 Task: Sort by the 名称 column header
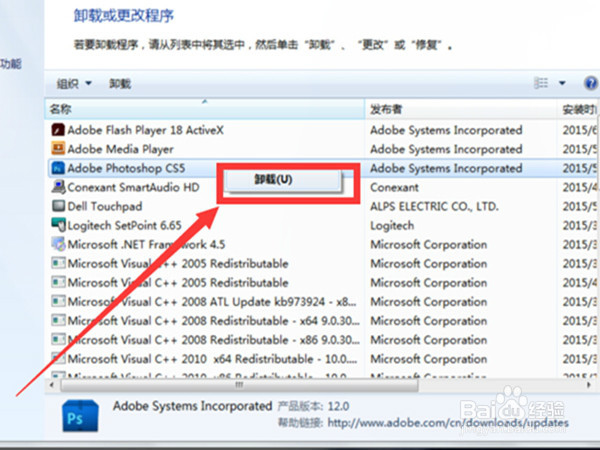coord(205,109)
